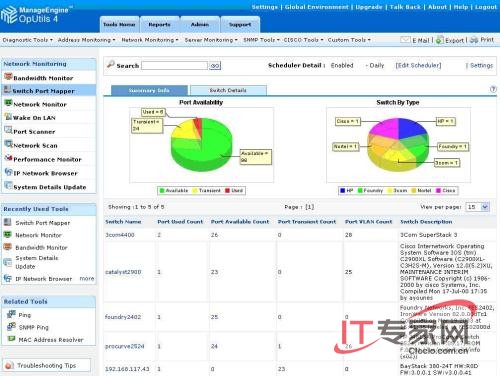
Task: Open the Address Monitoring dropdown menu
Action: tap(86, 40)
